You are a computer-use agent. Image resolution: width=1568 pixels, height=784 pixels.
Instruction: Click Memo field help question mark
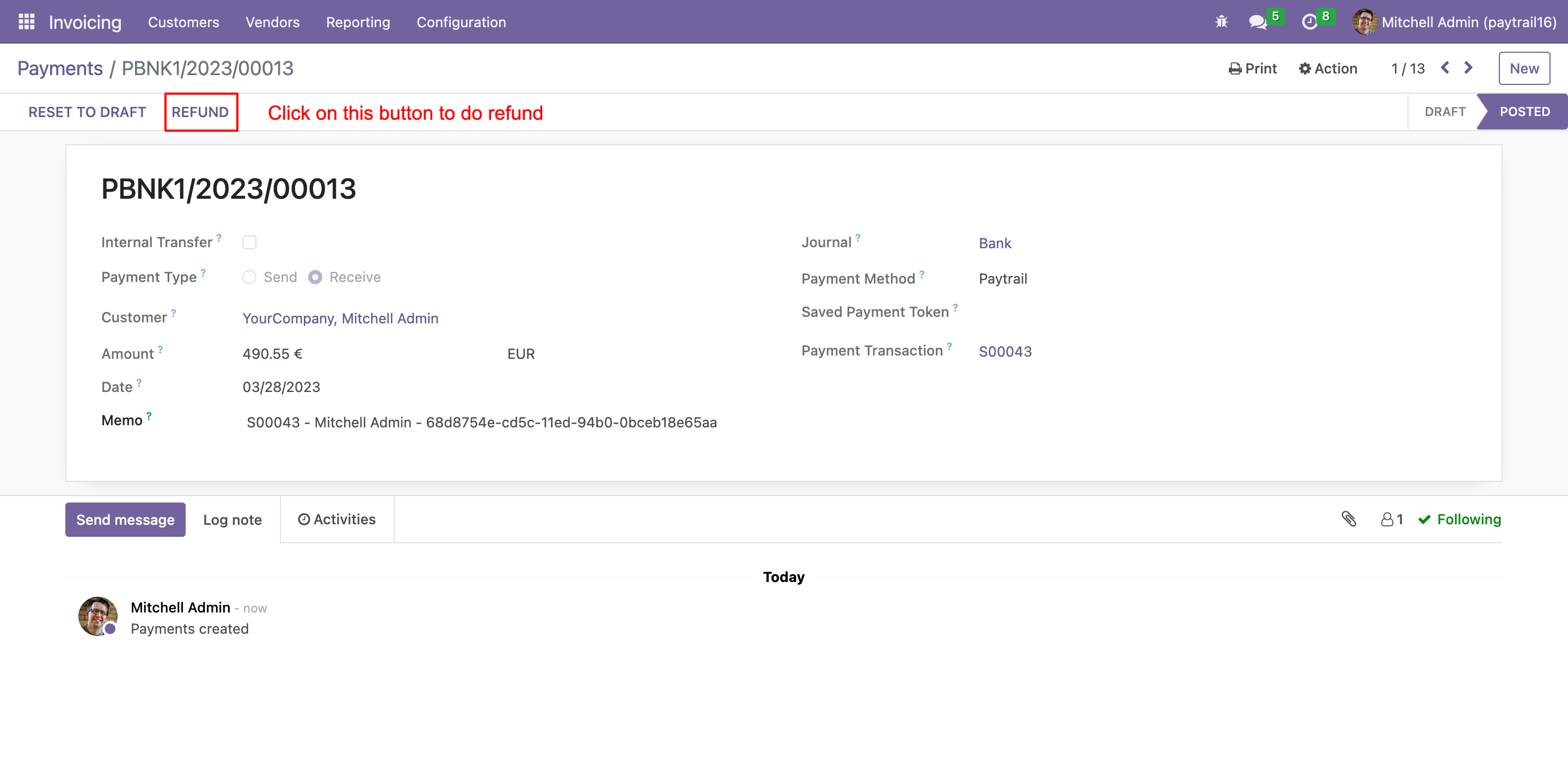149,416
